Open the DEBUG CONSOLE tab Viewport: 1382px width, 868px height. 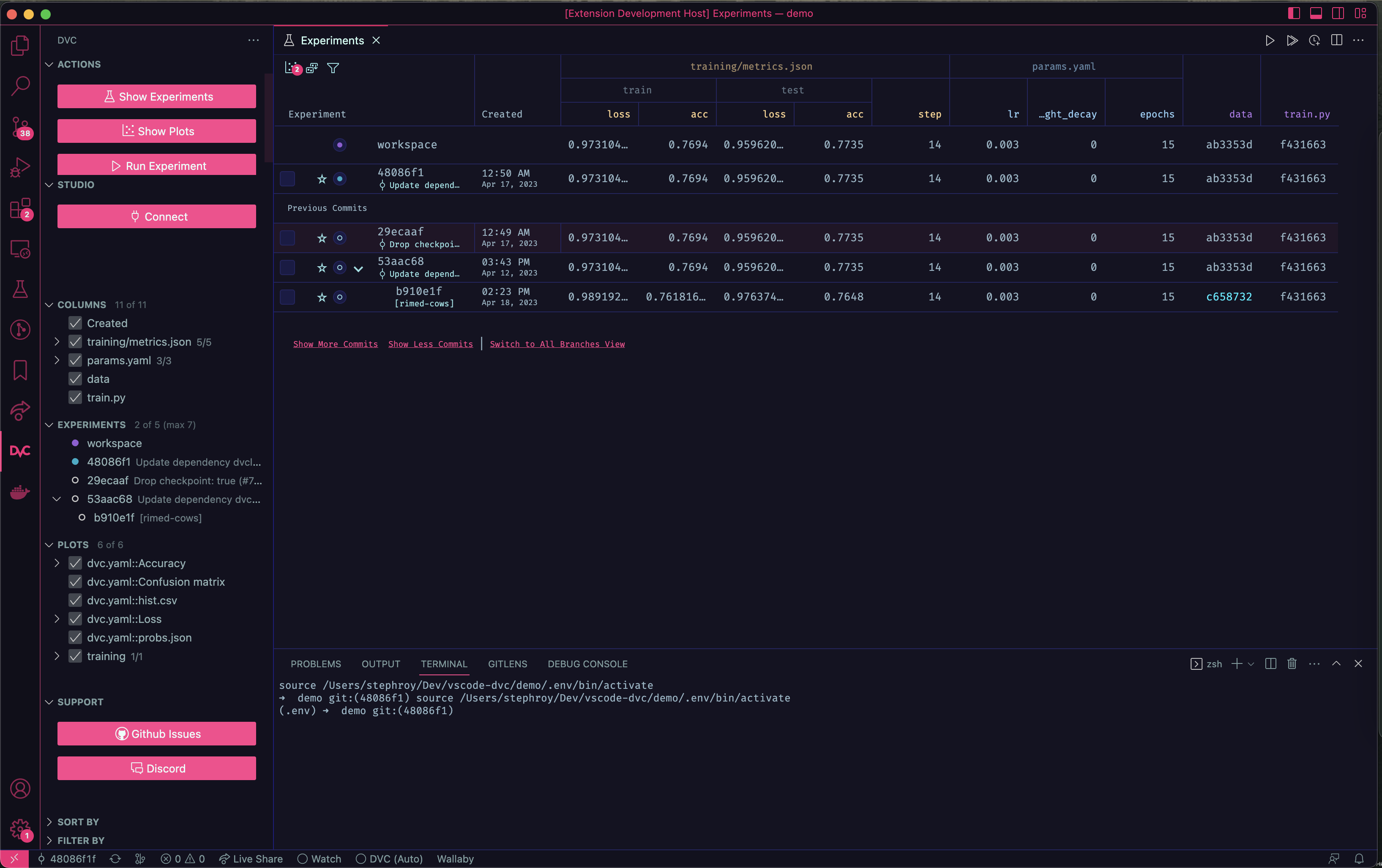(587, 664)
